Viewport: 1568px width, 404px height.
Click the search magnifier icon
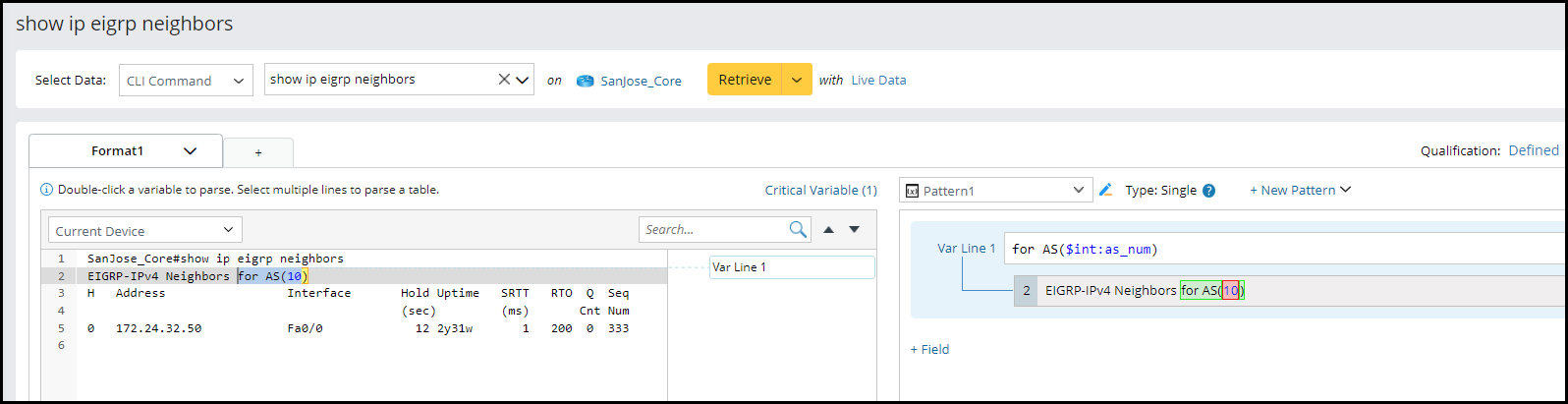tap(798, 229)
